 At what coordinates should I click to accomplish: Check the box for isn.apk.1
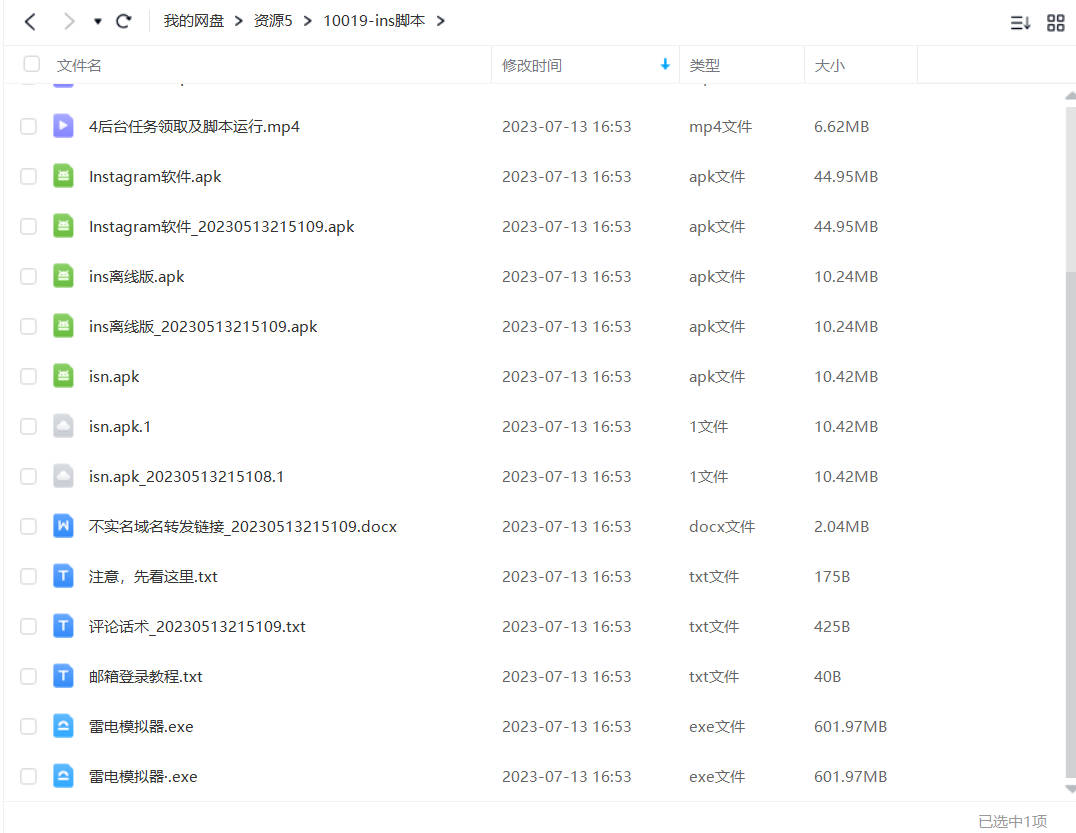(x=28, y=427)
